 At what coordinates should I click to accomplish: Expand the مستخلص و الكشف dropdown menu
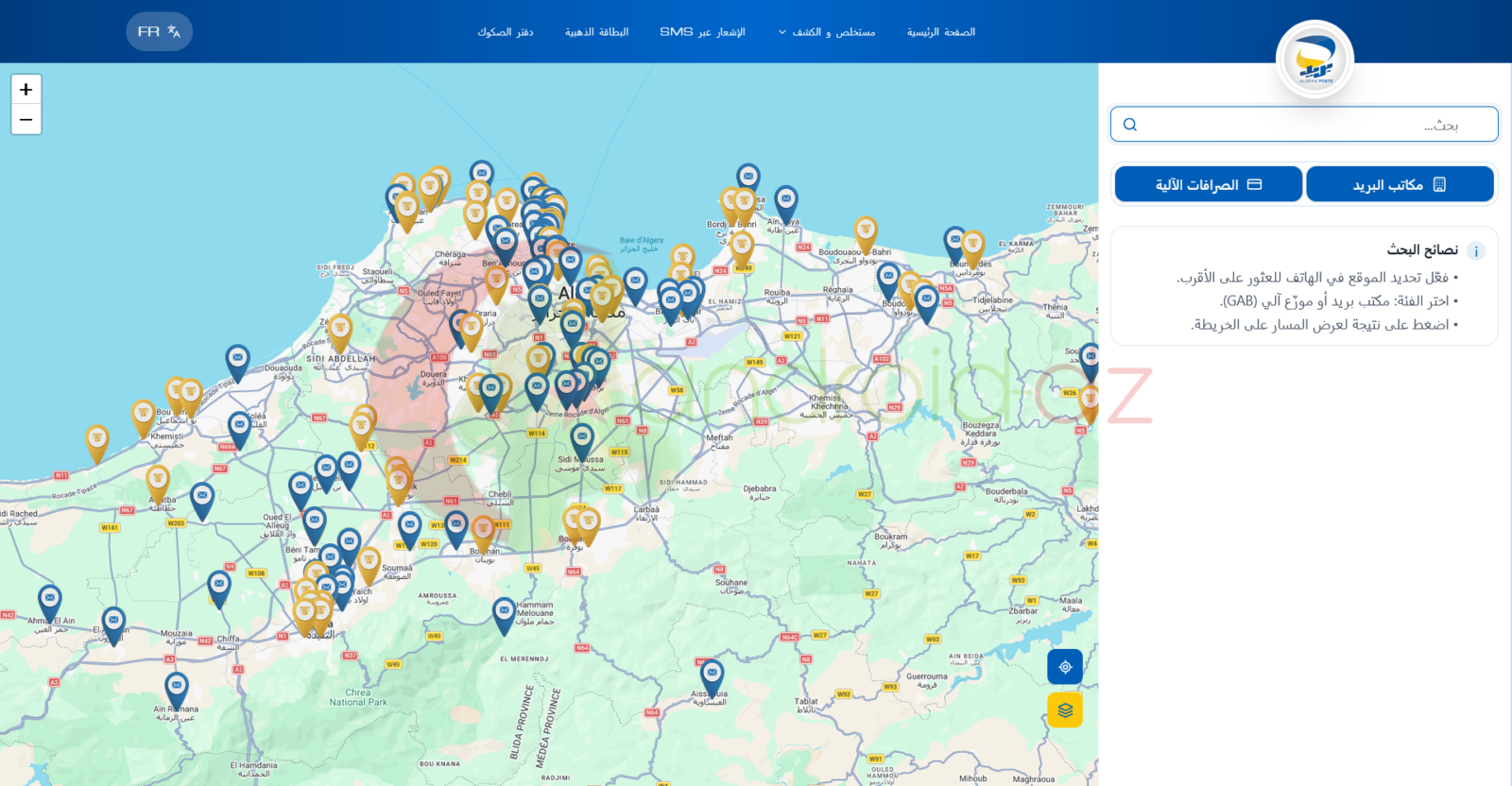[827, 32]
